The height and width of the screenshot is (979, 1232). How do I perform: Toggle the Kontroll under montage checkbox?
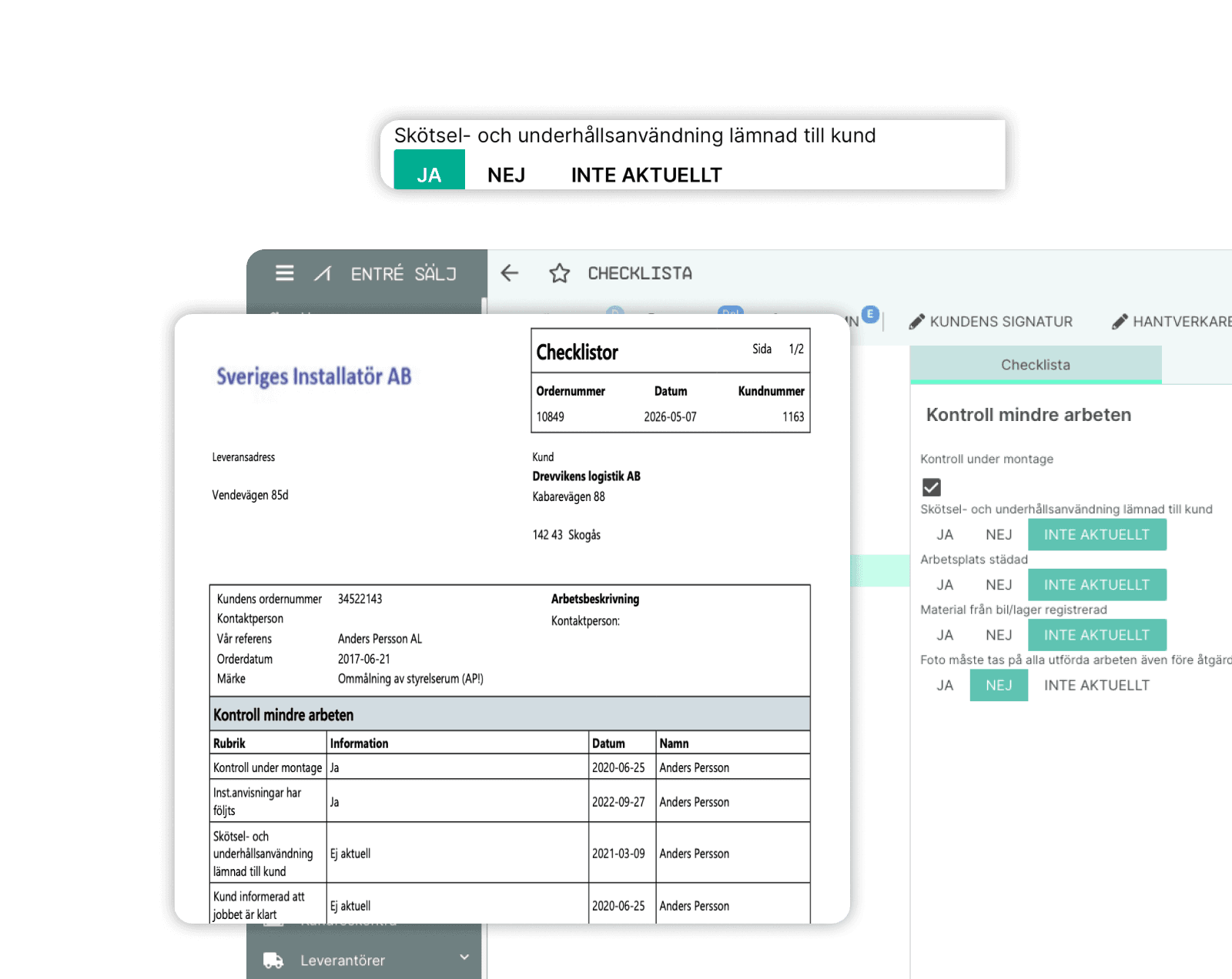(932, 487)
